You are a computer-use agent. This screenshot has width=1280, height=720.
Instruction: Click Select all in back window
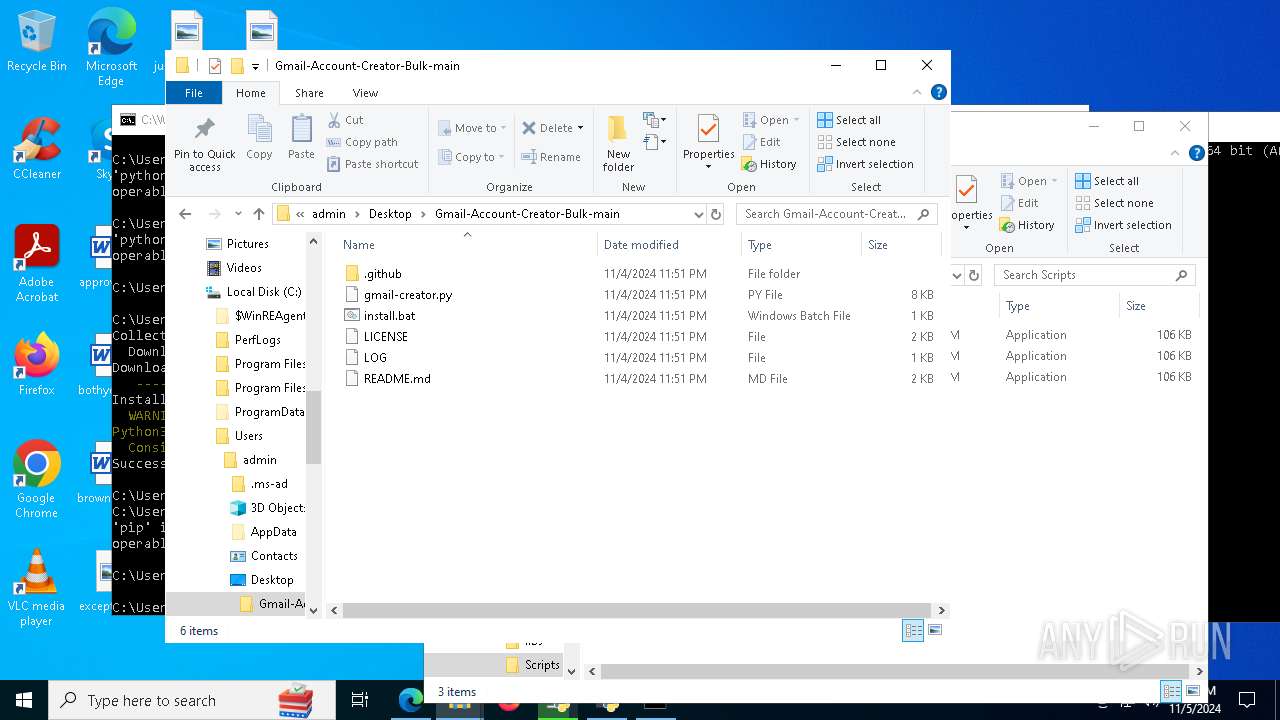pos(1107,181)
